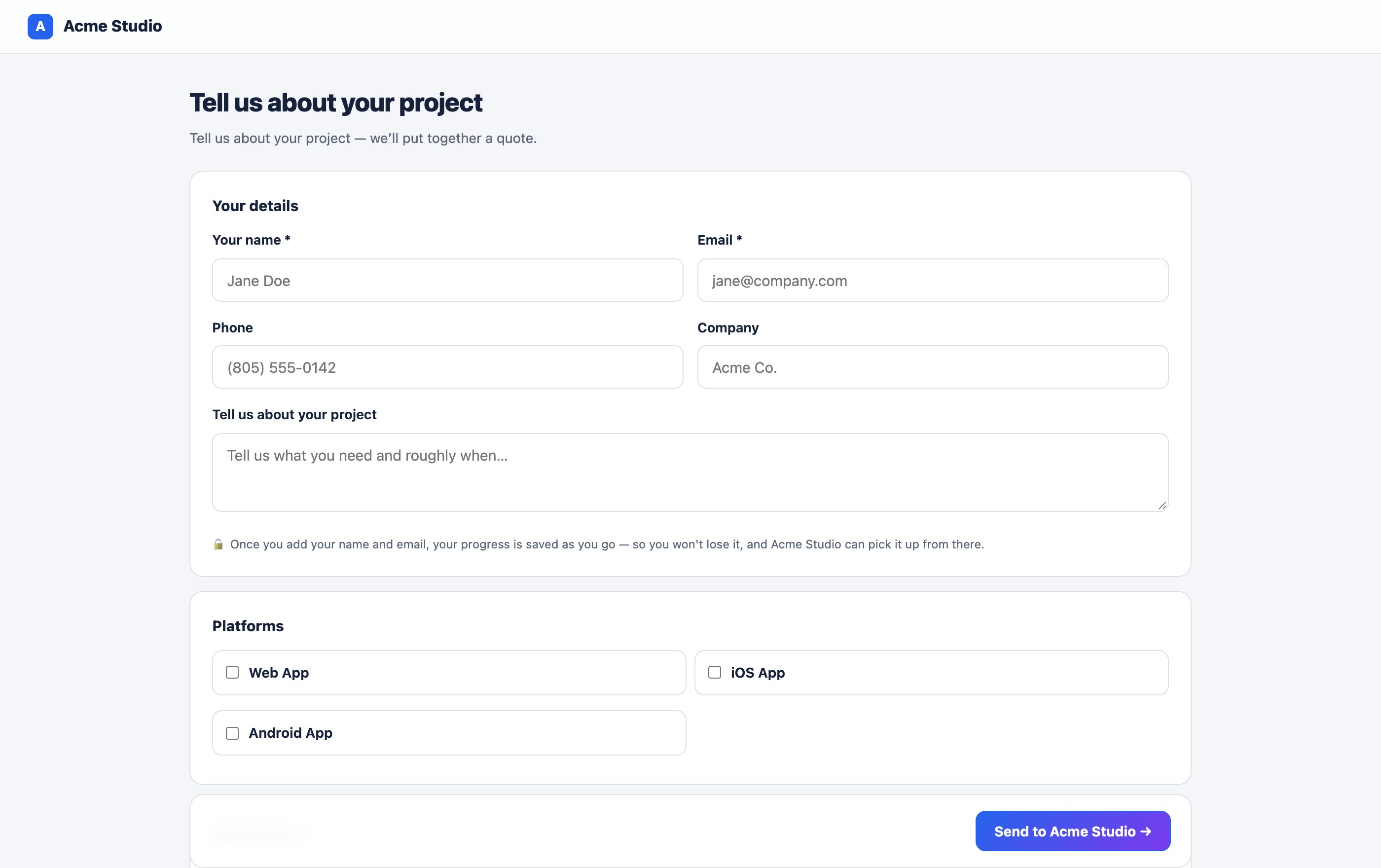
Task: Check the Android App checkbox
Action: tap(232, 733)
